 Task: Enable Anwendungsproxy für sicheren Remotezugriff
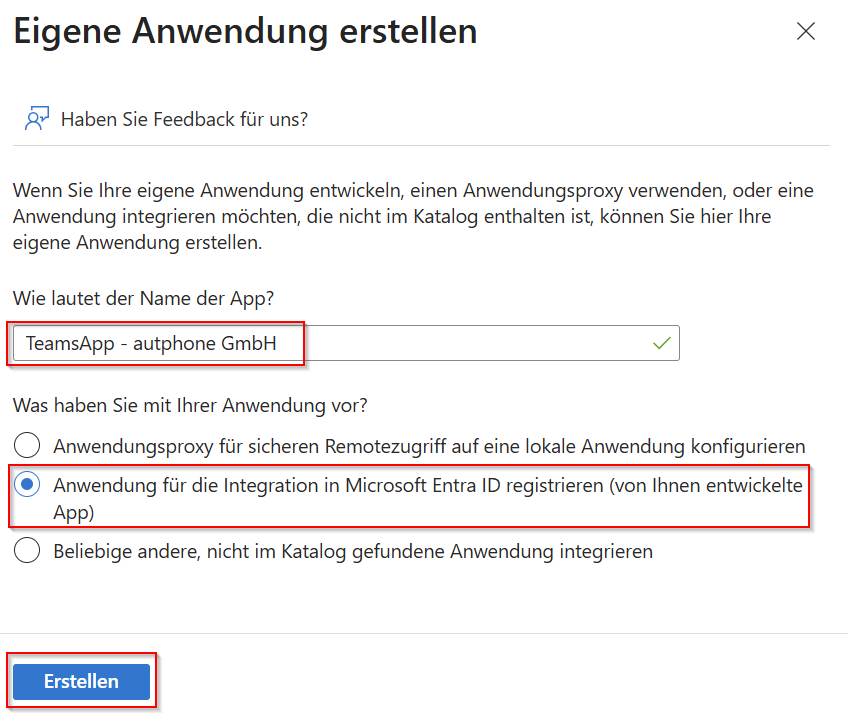[x=27, y=443]
